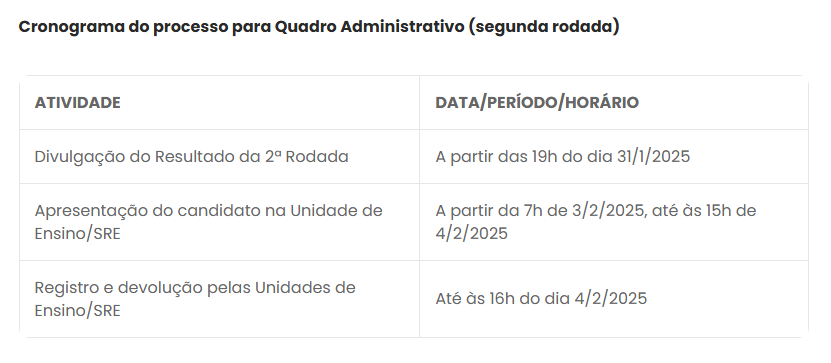Select the DATA/PERÍODO/HORÁRIO column header
Screen dimensions: 831x363
(537, 102)
